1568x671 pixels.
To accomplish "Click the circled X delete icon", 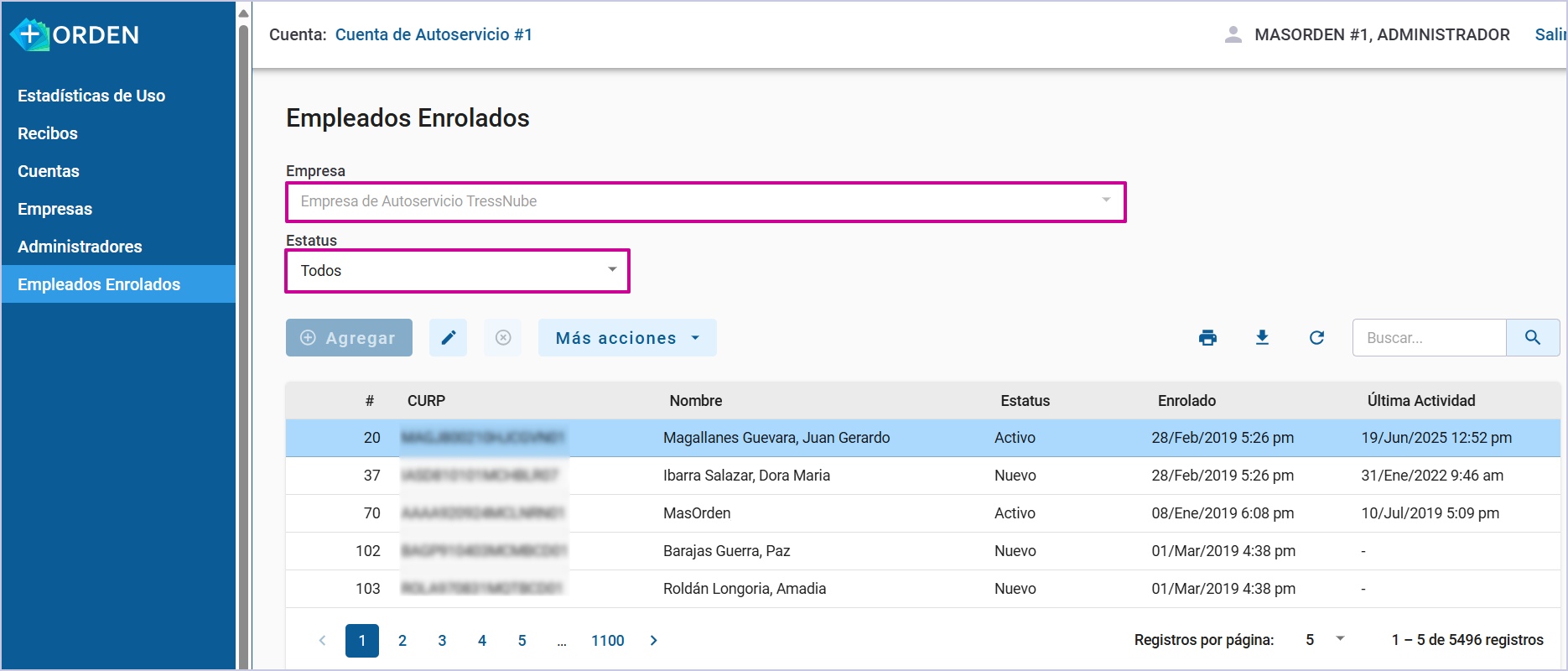I will pyautogui.click(x=503, y=337).
